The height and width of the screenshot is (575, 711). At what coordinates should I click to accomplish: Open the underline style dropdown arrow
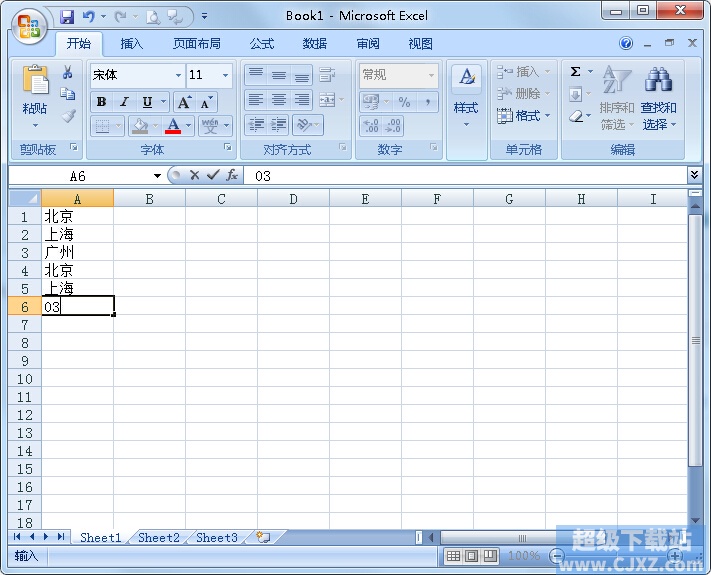163,102
